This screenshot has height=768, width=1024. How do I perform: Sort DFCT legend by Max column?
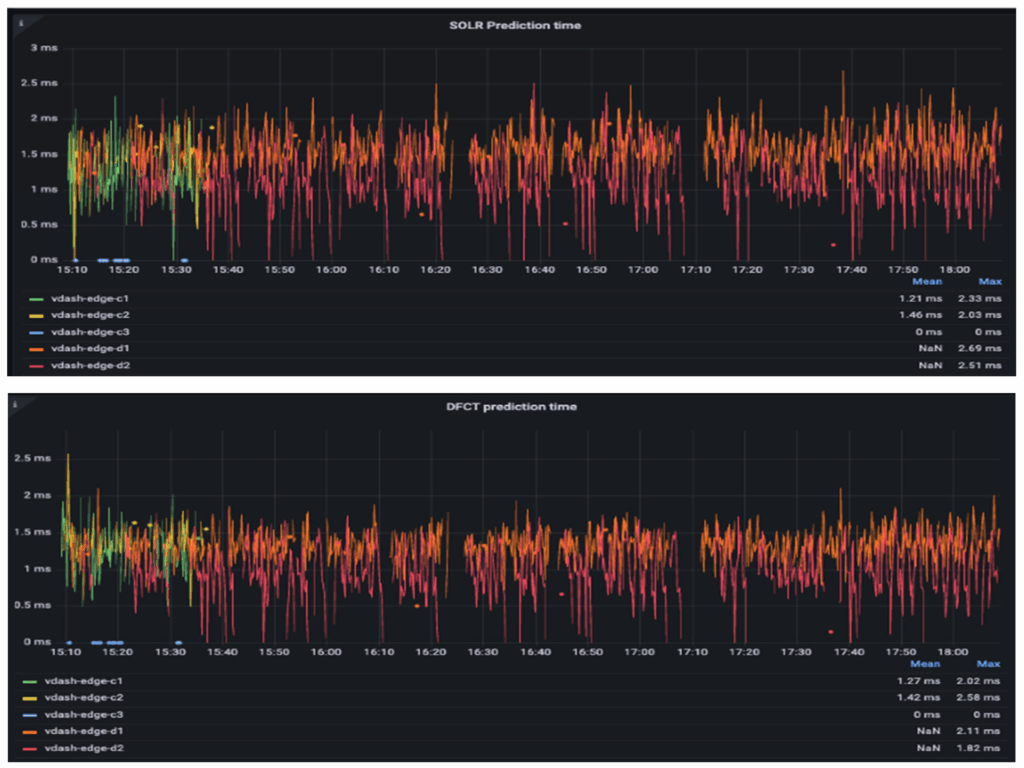tap(988, 664)
